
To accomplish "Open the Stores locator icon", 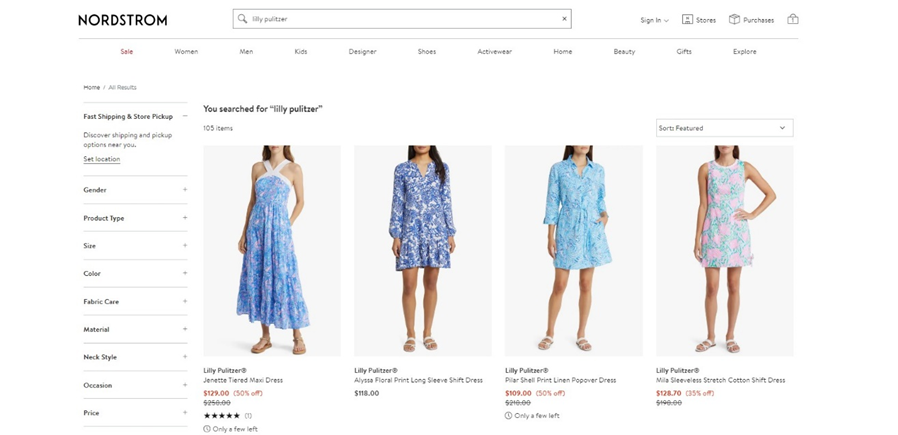I will pyautogui.click(x=688, y=19).
